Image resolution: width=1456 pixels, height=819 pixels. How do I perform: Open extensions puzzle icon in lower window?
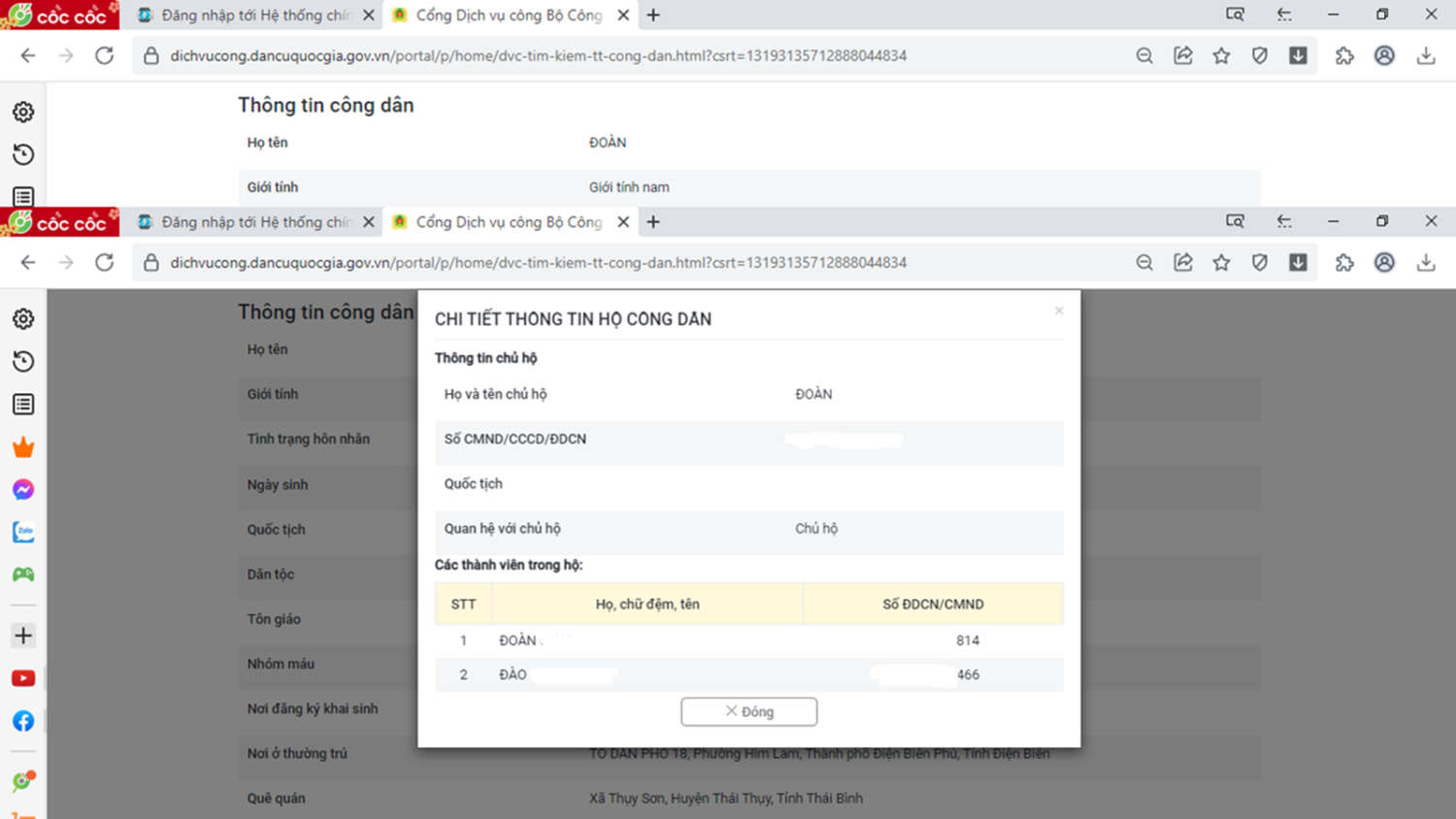coord(1344,263)
